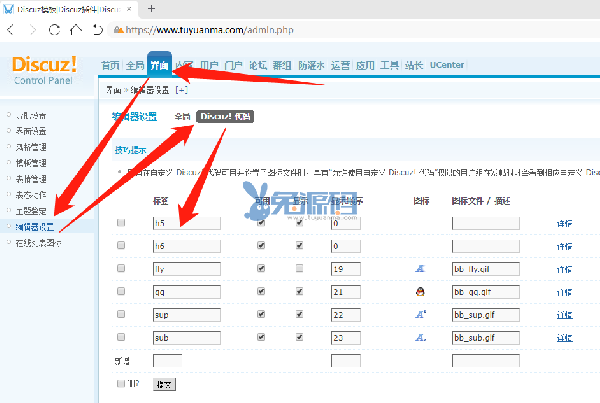Open 编辑器设置 in the left sidebar
The width and height of the screenshot is (600, 403).
pos(34,227)
